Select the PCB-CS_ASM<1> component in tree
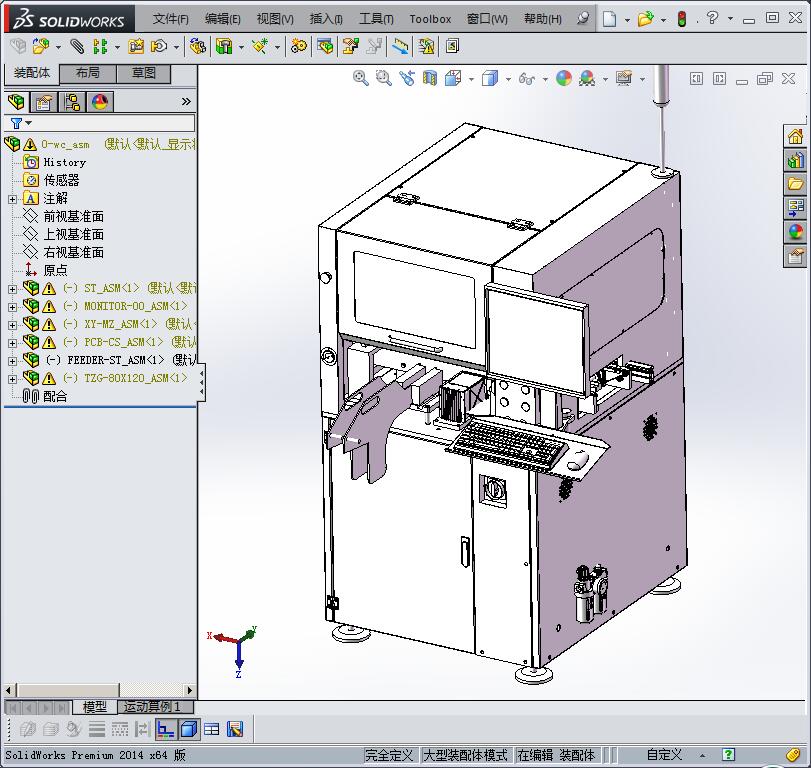The image size is (811, 768). coord(124,342)
